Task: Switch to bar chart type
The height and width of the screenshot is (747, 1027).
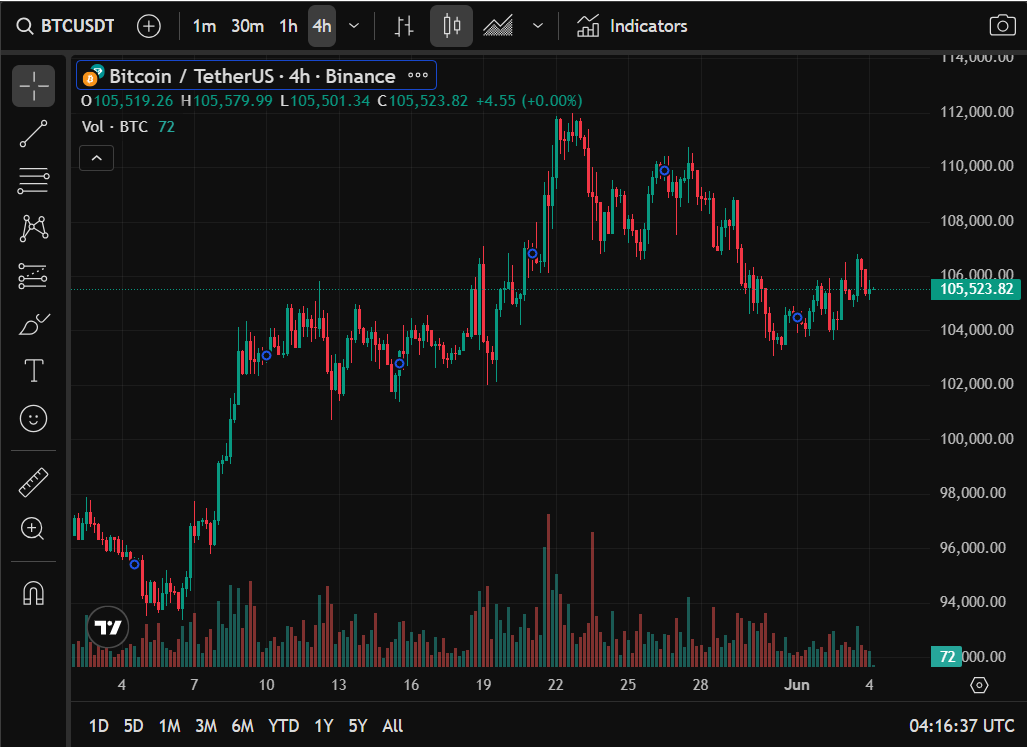Action: 404,26
